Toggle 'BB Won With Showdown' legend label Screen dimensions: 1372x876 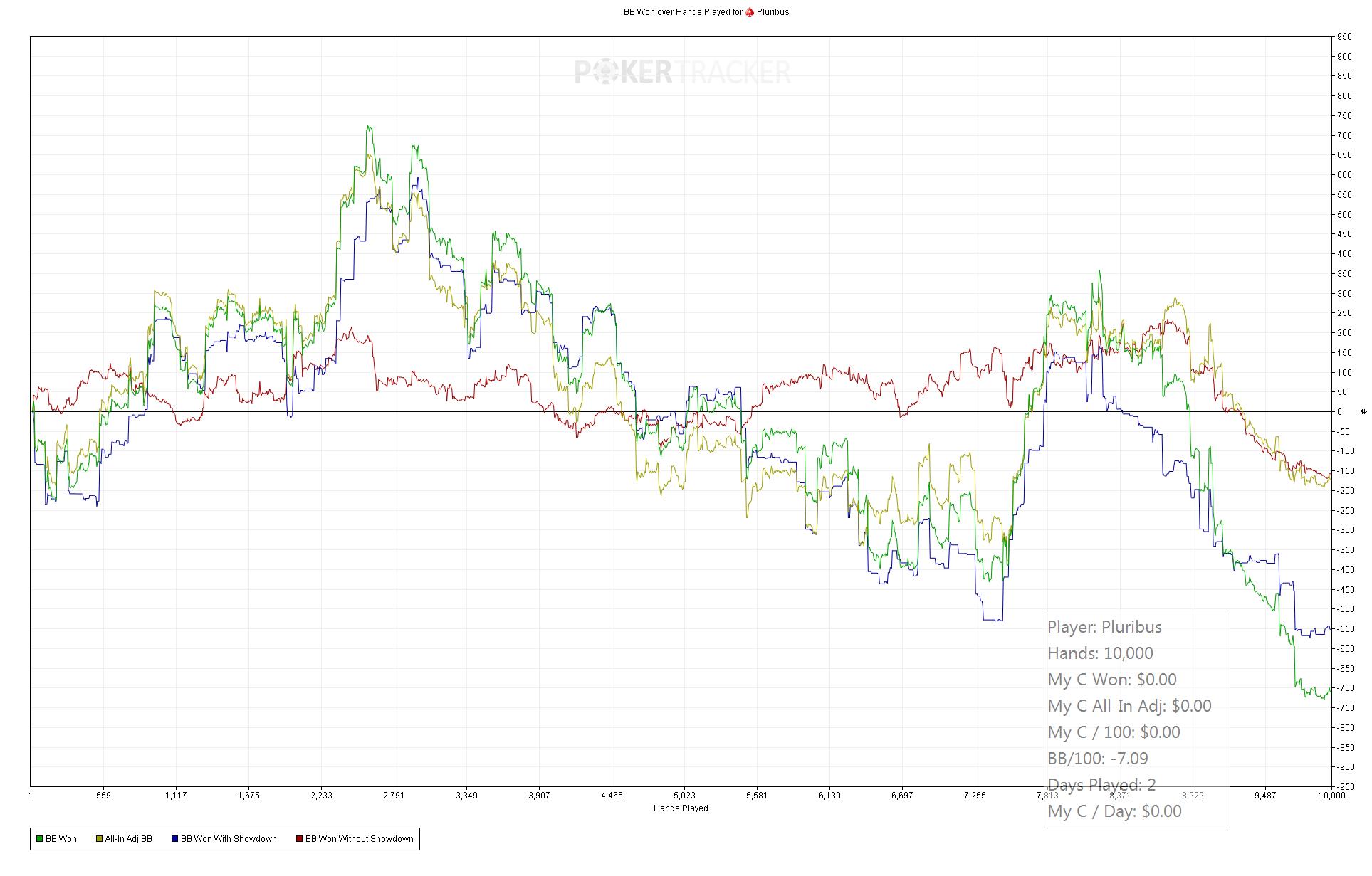(x=229, y=839)
